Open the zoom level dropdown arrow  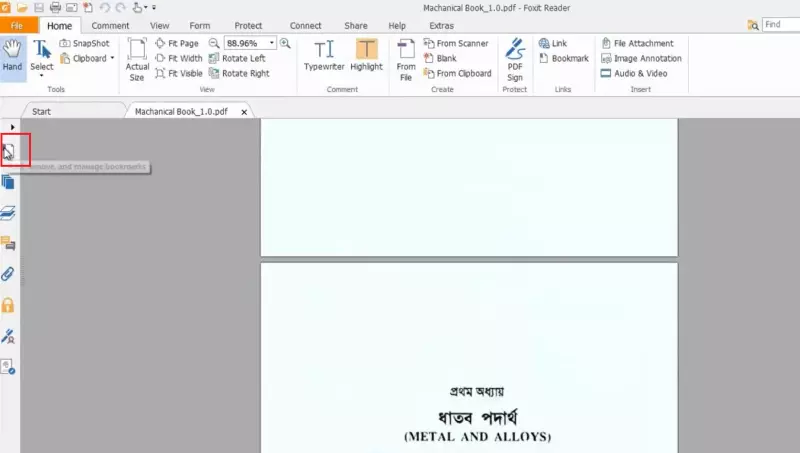272,43
